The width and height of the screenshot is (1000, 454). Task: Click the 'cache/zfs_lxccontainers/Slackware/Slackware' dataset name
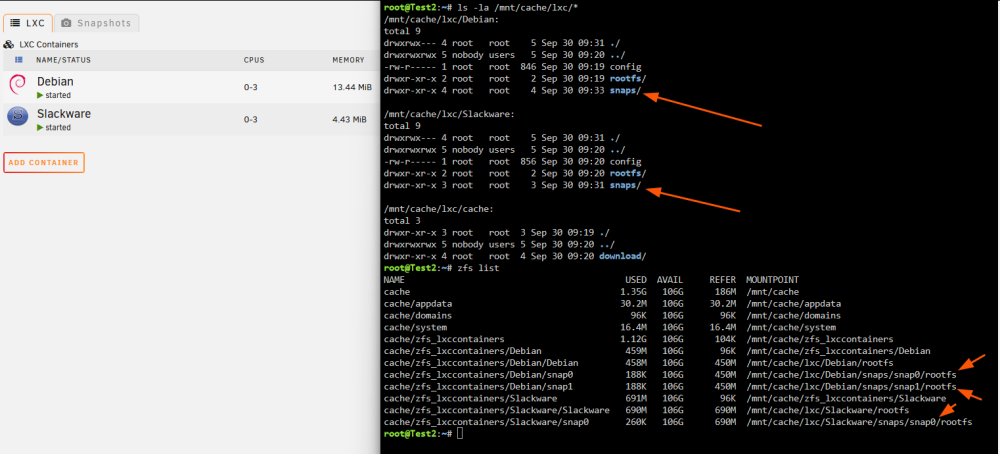497,411
